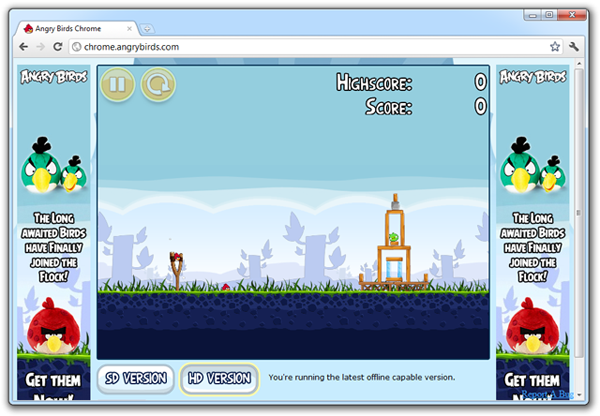Click 'Get Them' text in the right ad

coord(532,380)
